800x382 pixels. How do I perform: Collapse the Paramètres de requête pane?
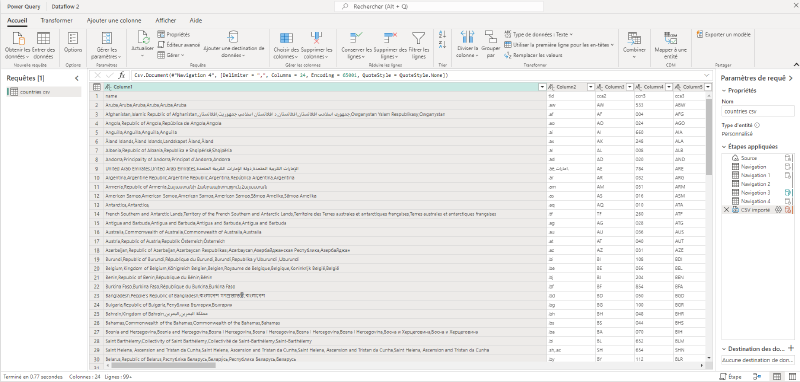tap(790, 79)
